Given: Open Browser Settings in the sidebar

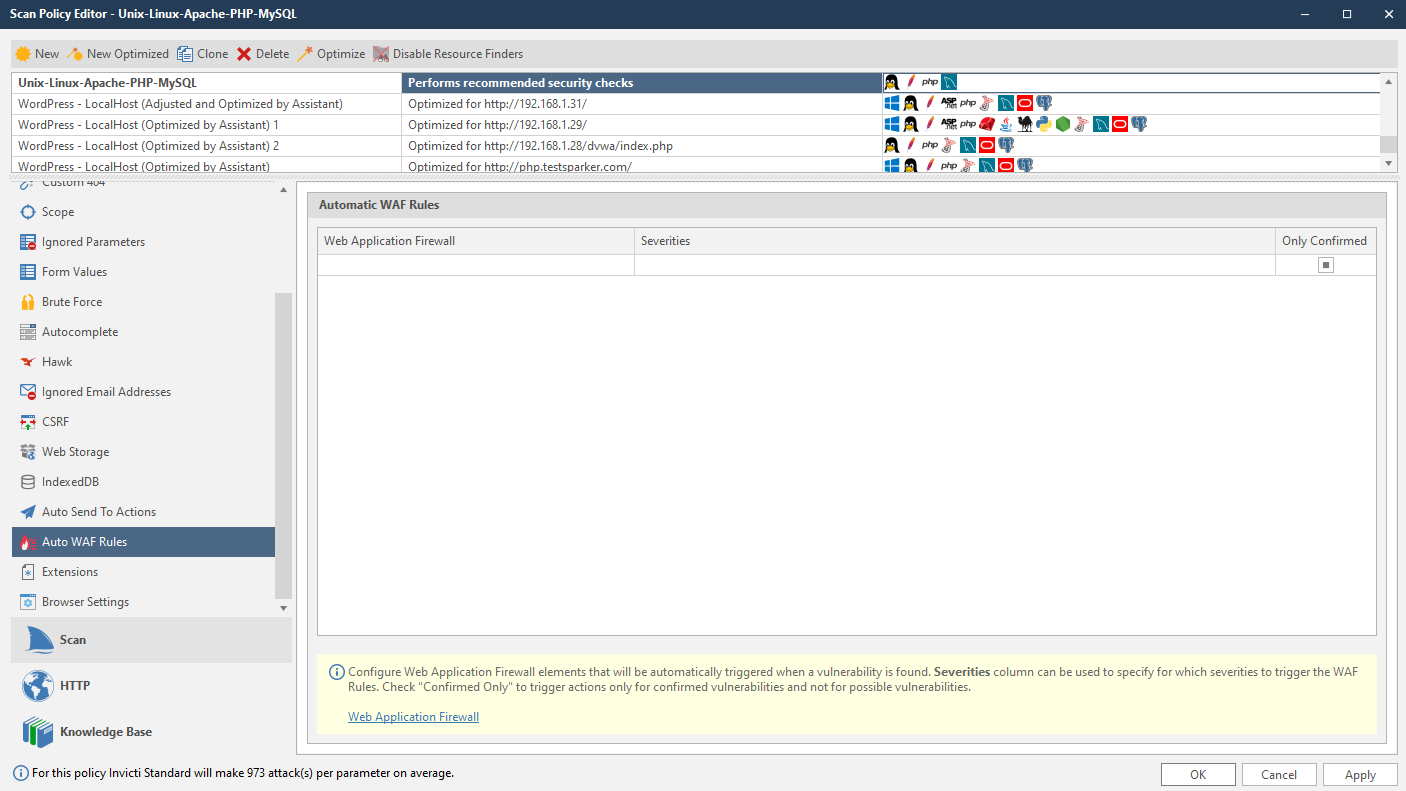Looking at the screenshot, I should pos(85,601).
